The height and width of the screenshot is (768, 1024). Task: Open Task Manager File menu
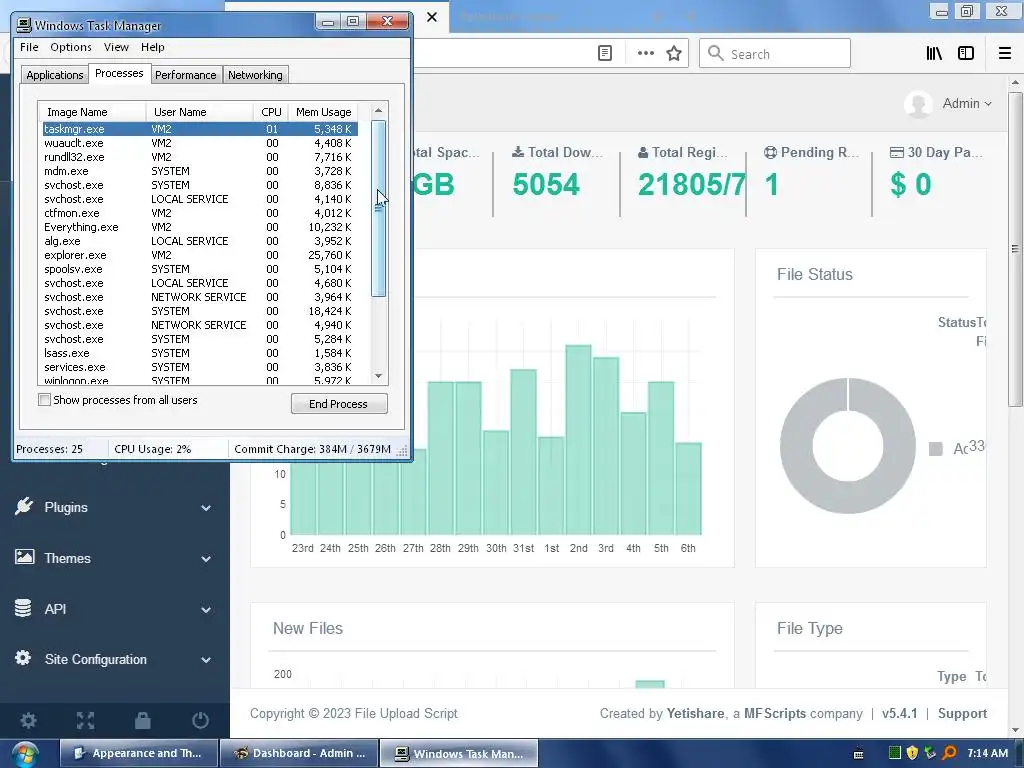click(29, 47)
